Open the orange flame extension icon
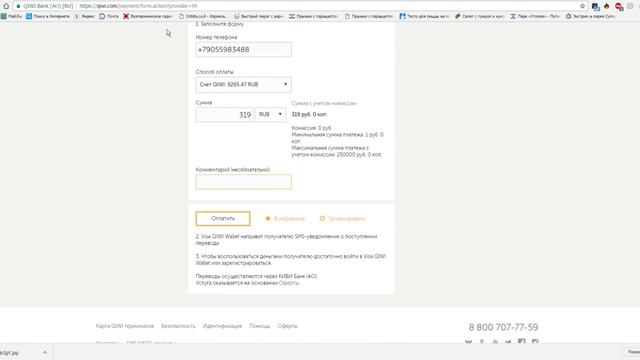640x360 pixels. 607,6
